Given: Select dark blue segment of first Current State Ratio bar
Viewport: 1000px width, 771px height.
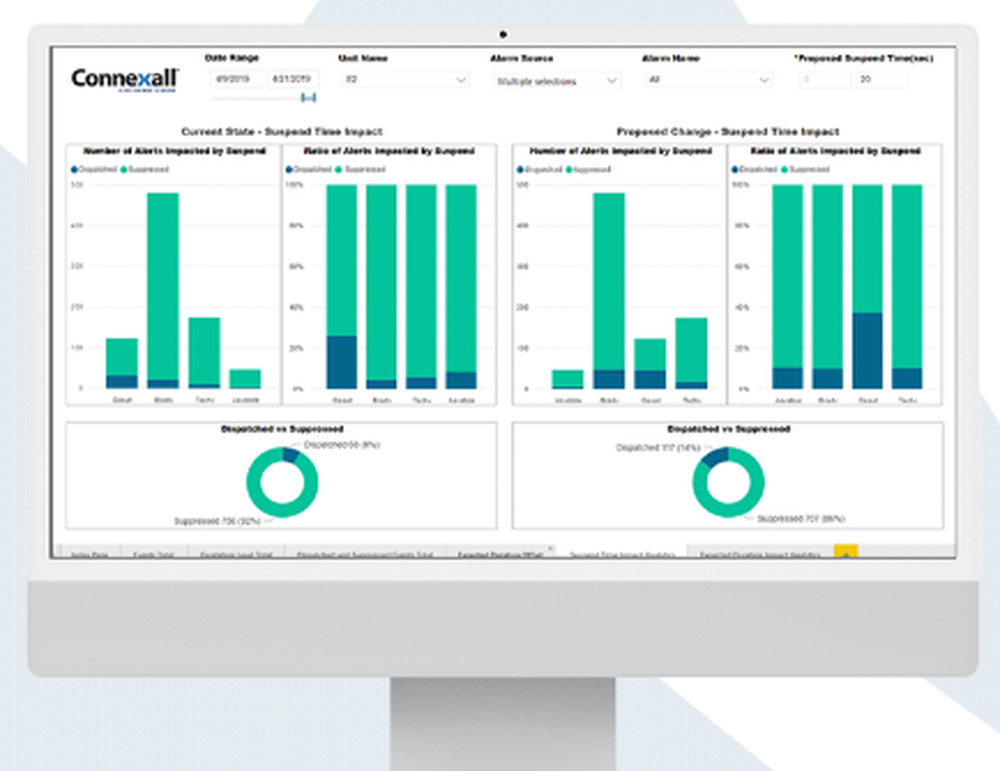Looking at the screenshot, I should pos(342,362).
